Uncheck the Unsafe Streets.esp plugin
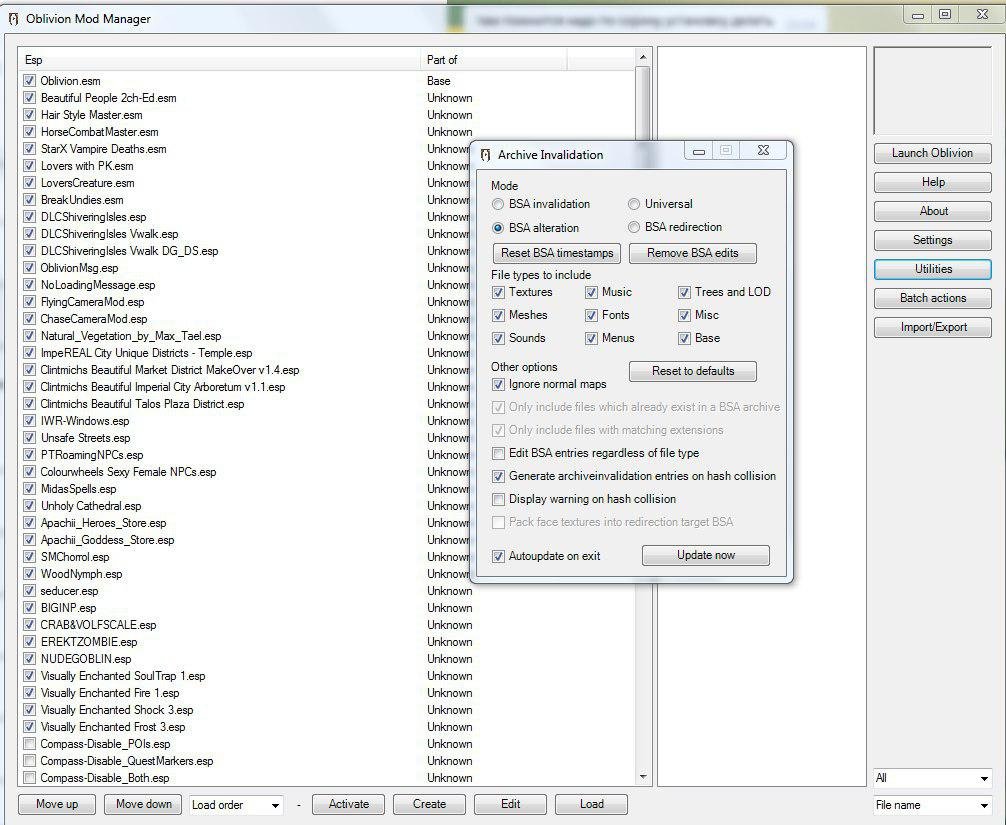The width and height of the screenshot is (1006, 825). click(29, 438)
